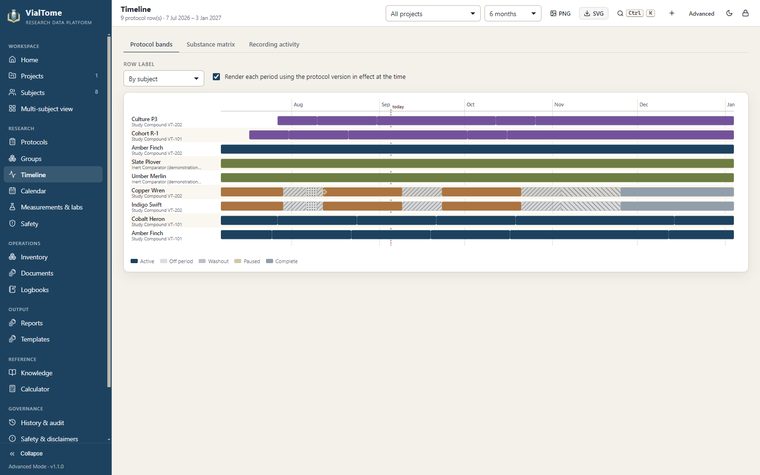Click the sparkle icon in header

[x=672, y=14]
